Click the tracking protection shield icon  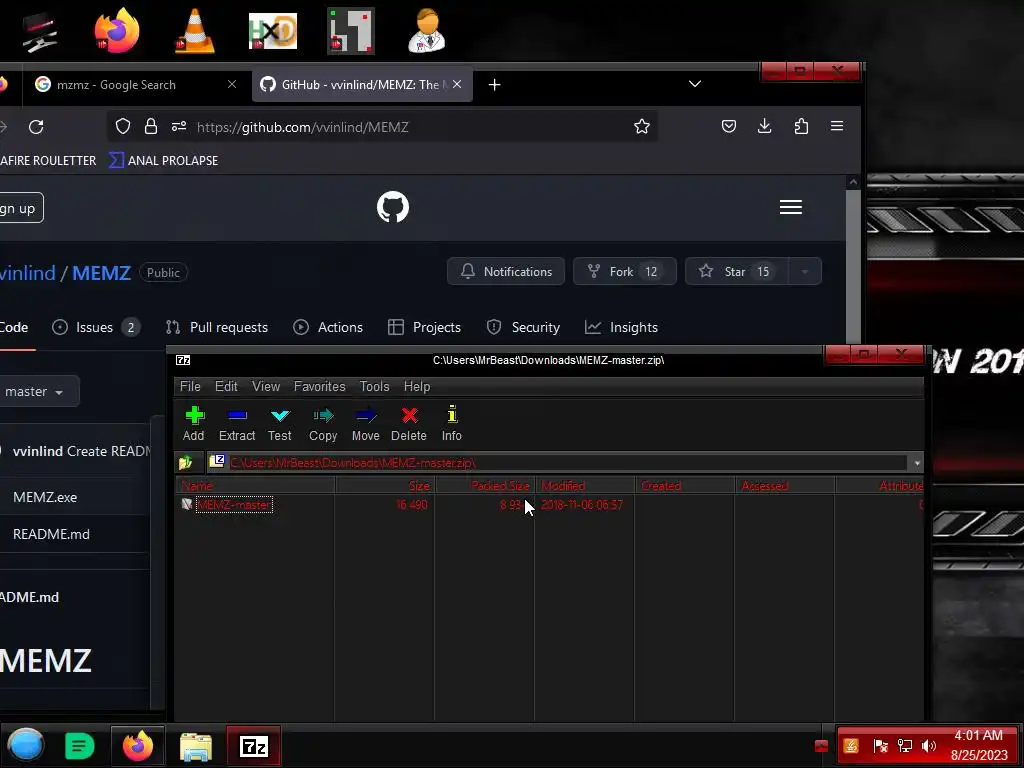pyautogui.click(x=123, y=127)
